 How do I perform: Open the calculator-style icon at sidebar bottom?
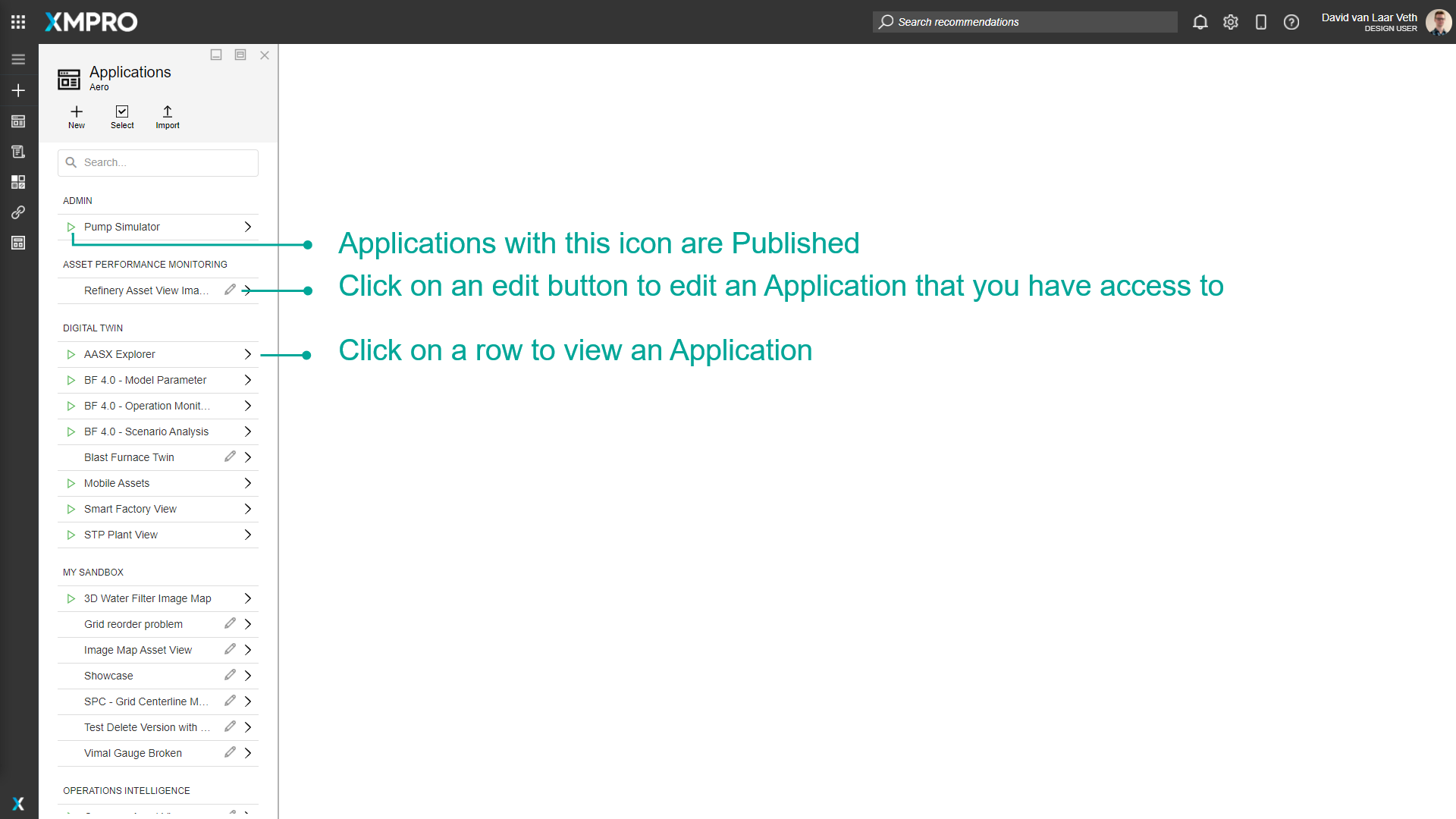(17, 243)
